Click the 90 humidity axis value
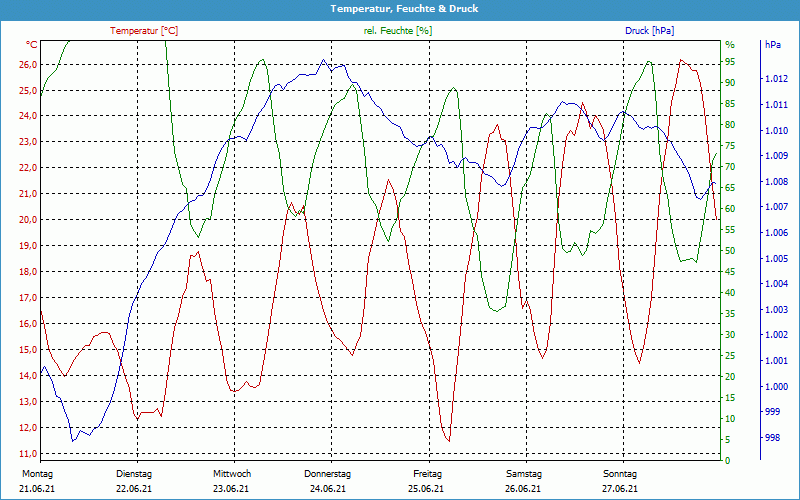800x500 pixels. [x=730, y=83]
